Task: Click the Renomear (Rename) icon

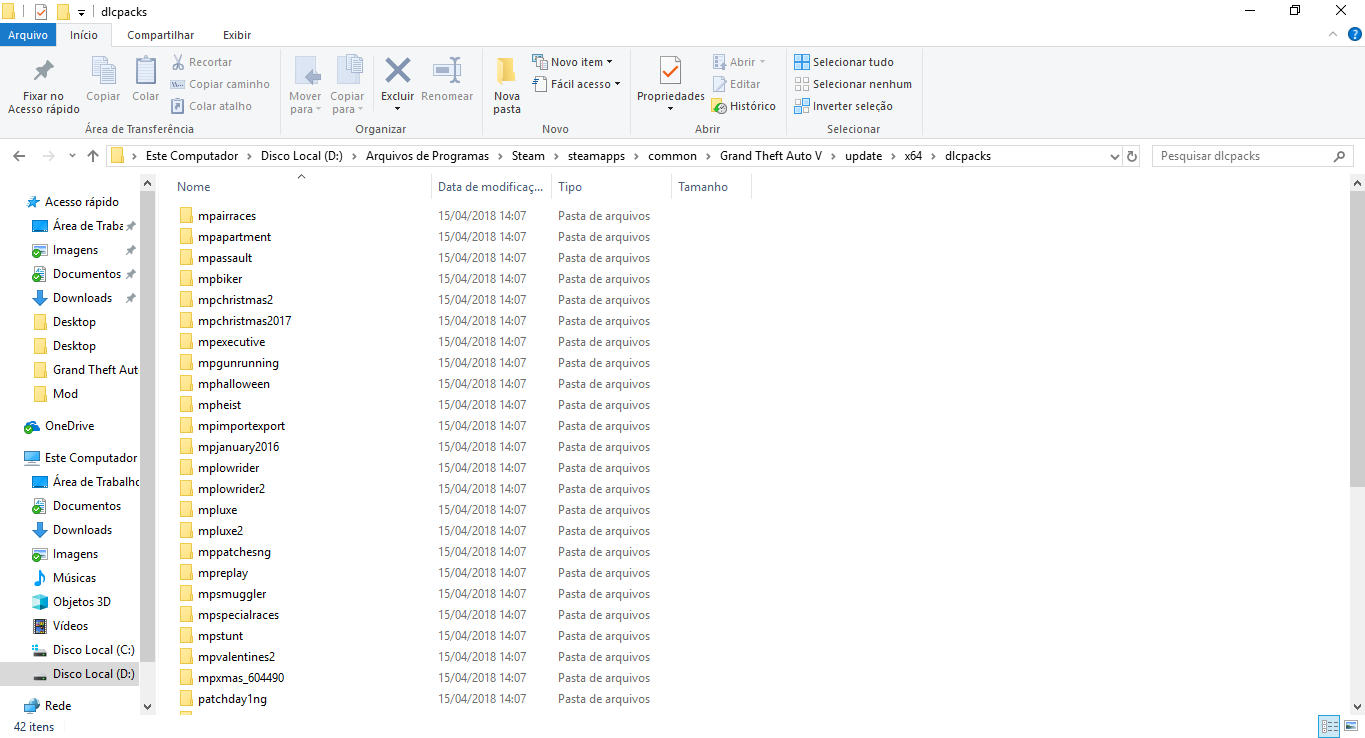Action: 447,80
